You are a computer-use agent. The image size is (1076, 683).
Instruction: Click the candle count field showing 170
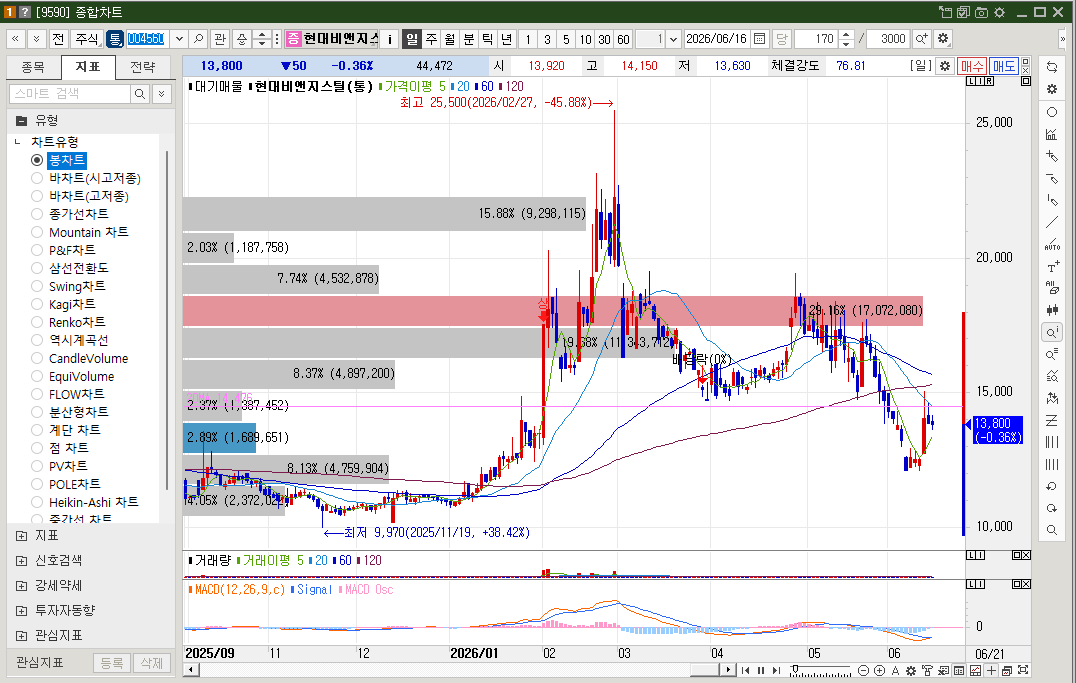tap(817, 39)
